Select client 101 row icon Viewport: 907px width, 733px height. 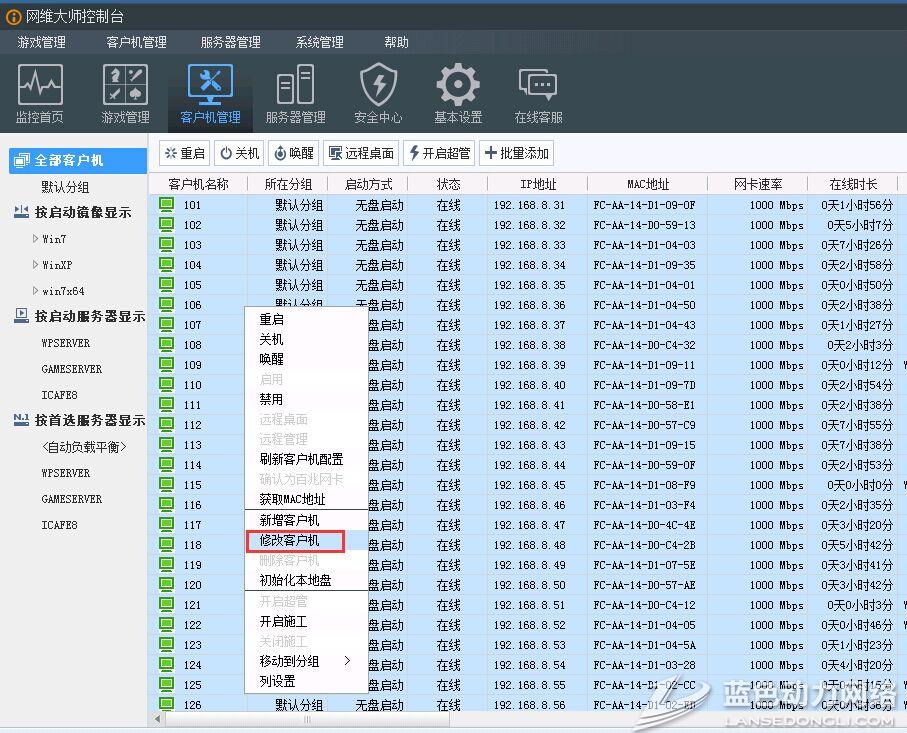(167, 205)
